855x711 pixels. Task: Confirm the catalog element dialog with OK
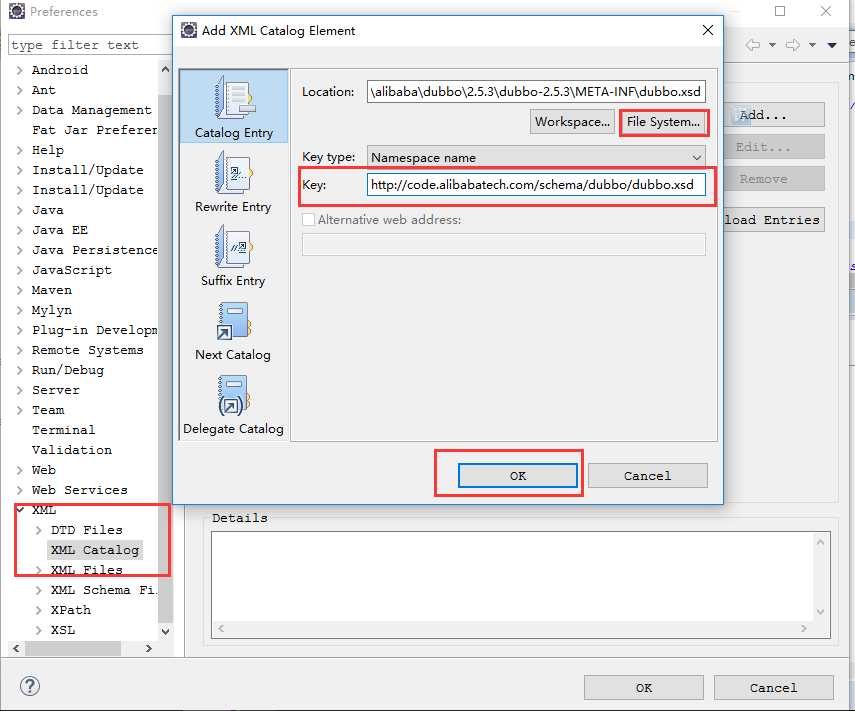point(517,475)
